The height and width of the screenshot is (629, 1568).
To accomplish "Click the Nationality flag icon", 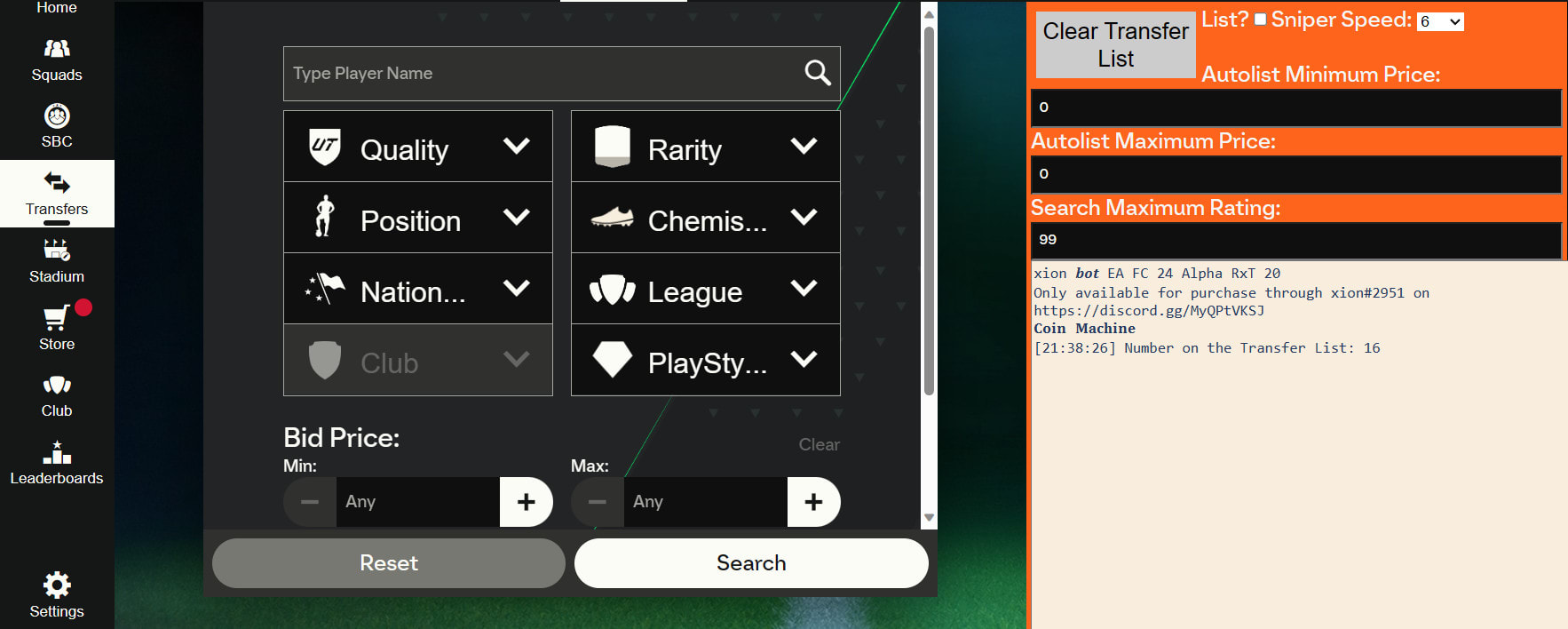I will (325, 288).
